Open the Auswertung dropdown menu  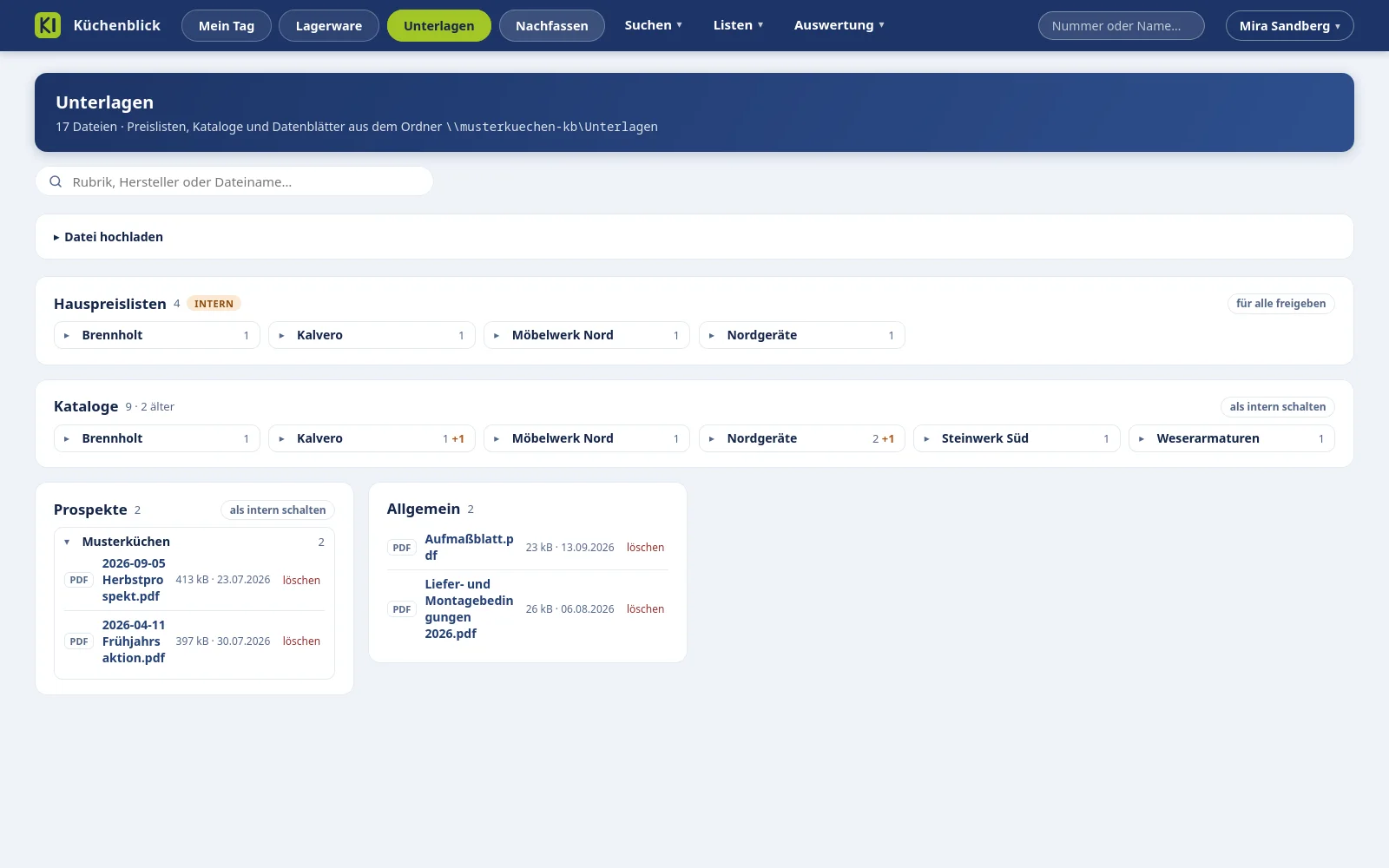point(839,25)
